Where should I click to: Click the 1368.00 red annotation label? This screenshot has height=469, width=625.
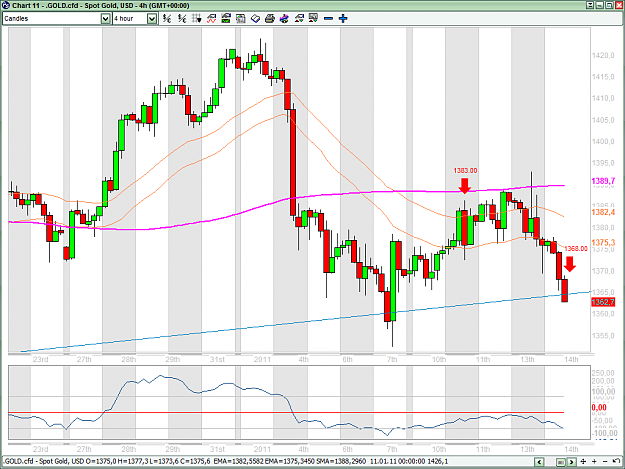(576, 249)
